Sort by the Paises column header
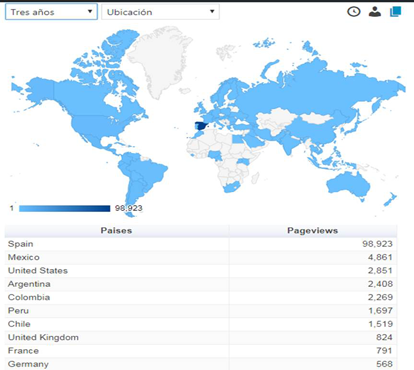 pyautogui.click(x=116, y=231)
